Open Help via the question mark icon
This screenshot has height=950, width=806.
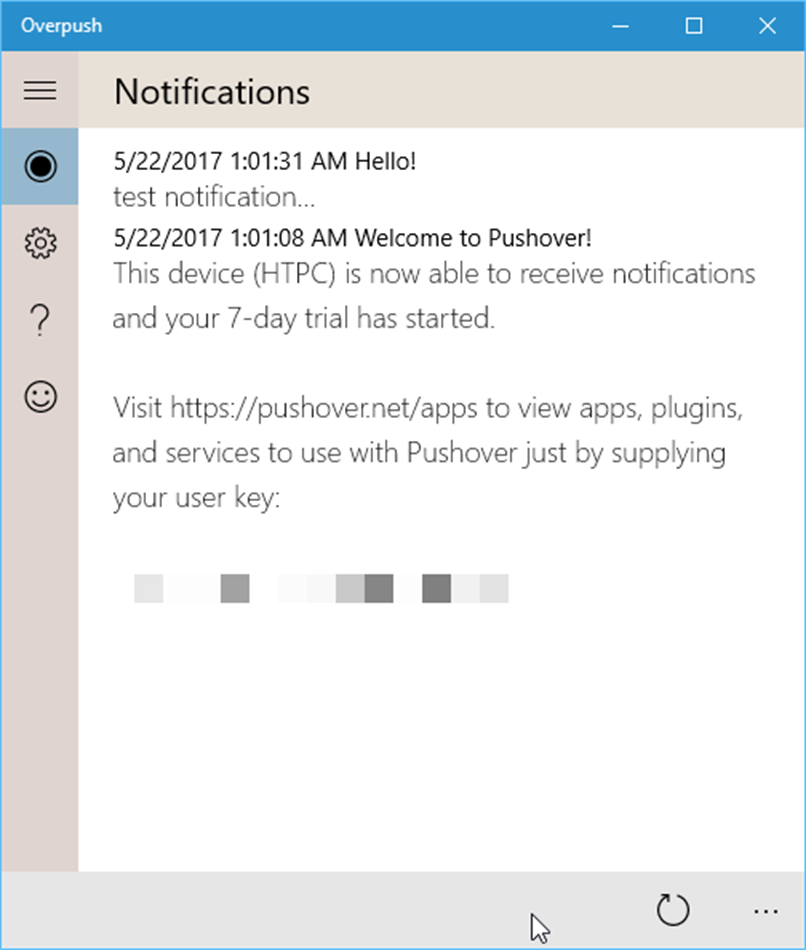click(40, 320)
